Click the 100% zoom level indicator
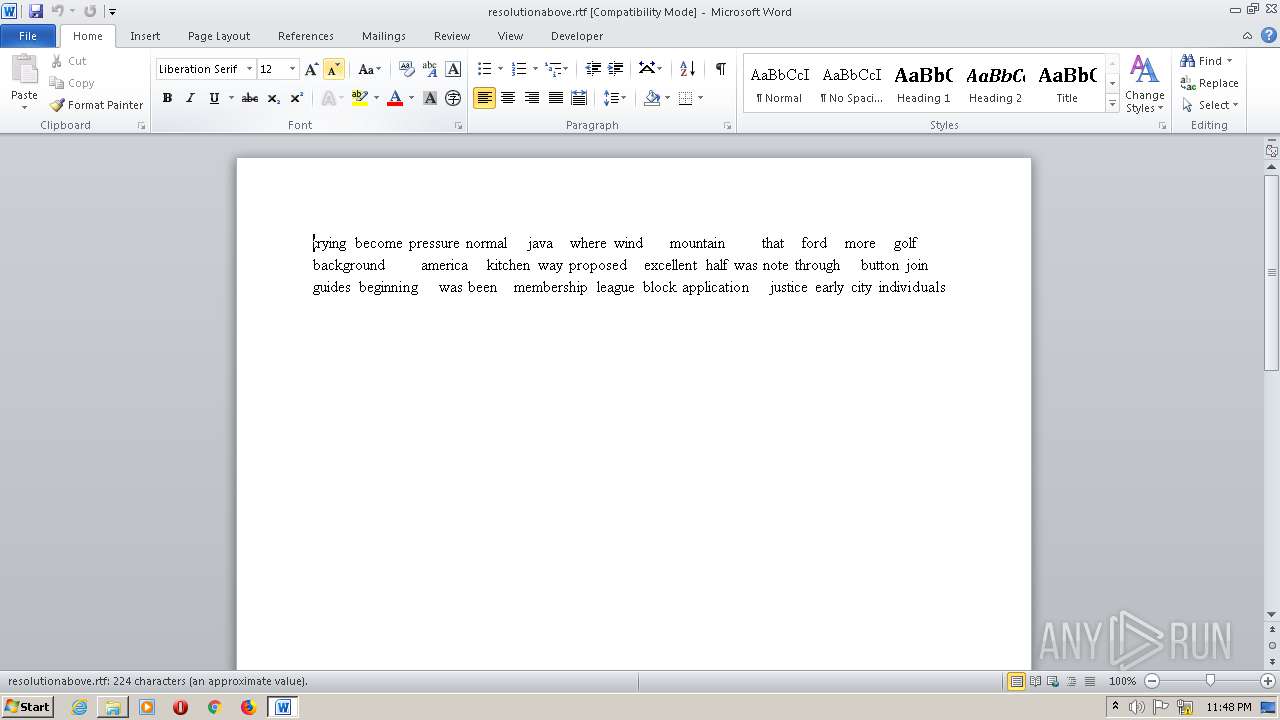 tap(1122, 681)
